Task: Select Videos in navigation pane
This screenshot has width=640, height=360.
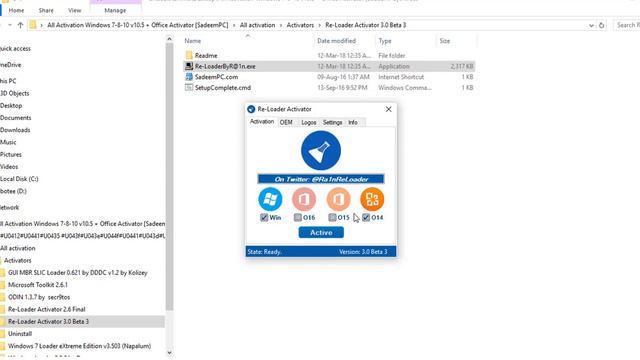Action: click(9, 167)
